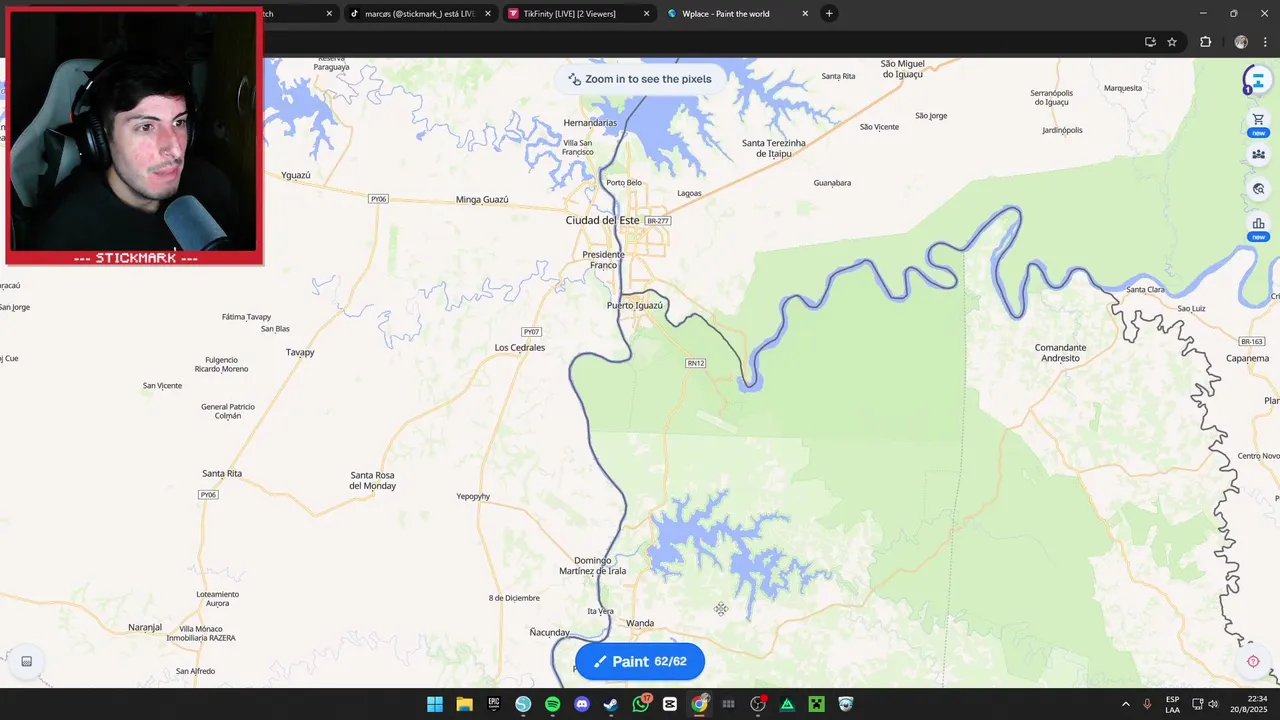Click the Comandante Andresito map label
Viewport: 1280px width, 720px height.
pos(1060,353)
